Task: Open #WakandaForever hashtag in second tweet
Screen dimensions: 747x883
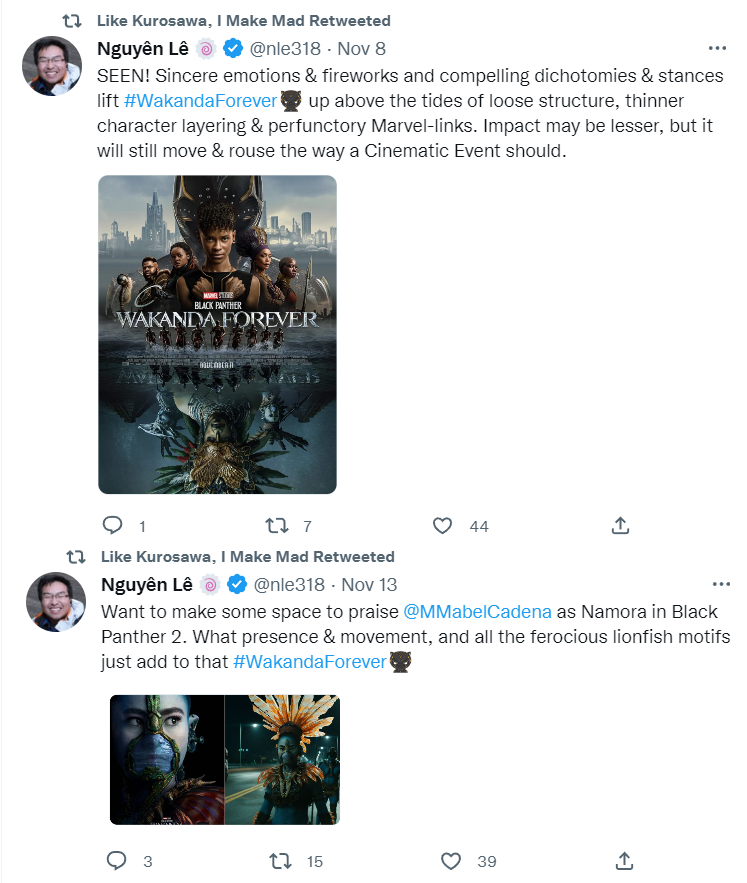Action: click(309, 662)
